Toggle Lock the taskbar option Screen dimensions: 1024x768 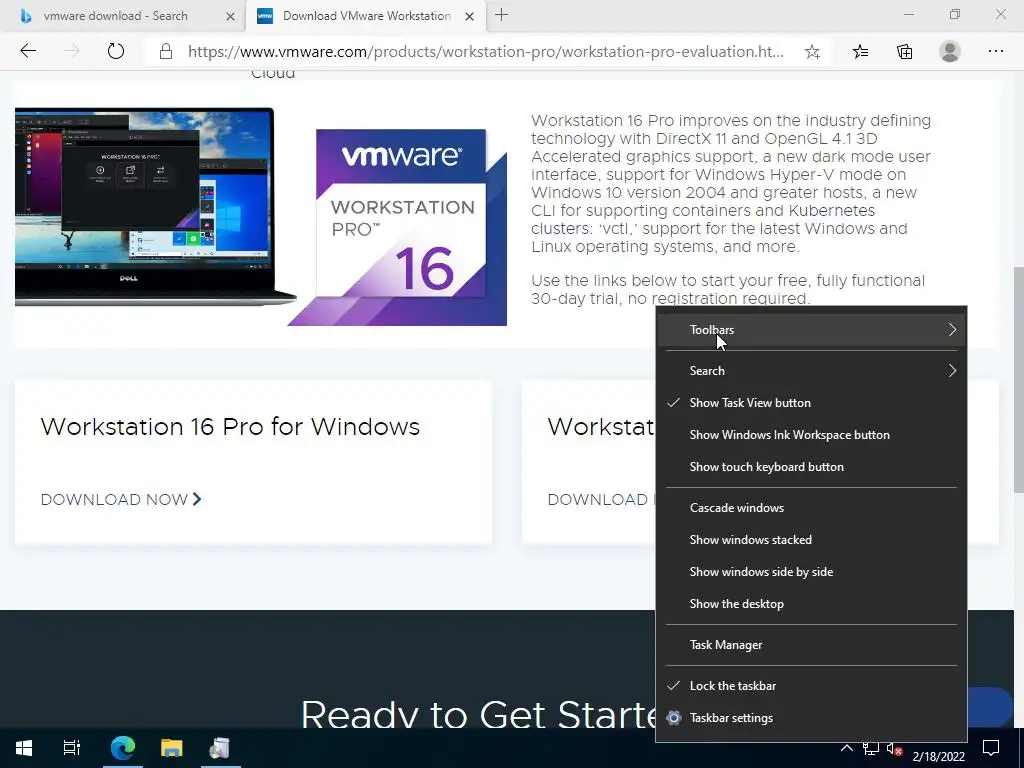(811, 686)
